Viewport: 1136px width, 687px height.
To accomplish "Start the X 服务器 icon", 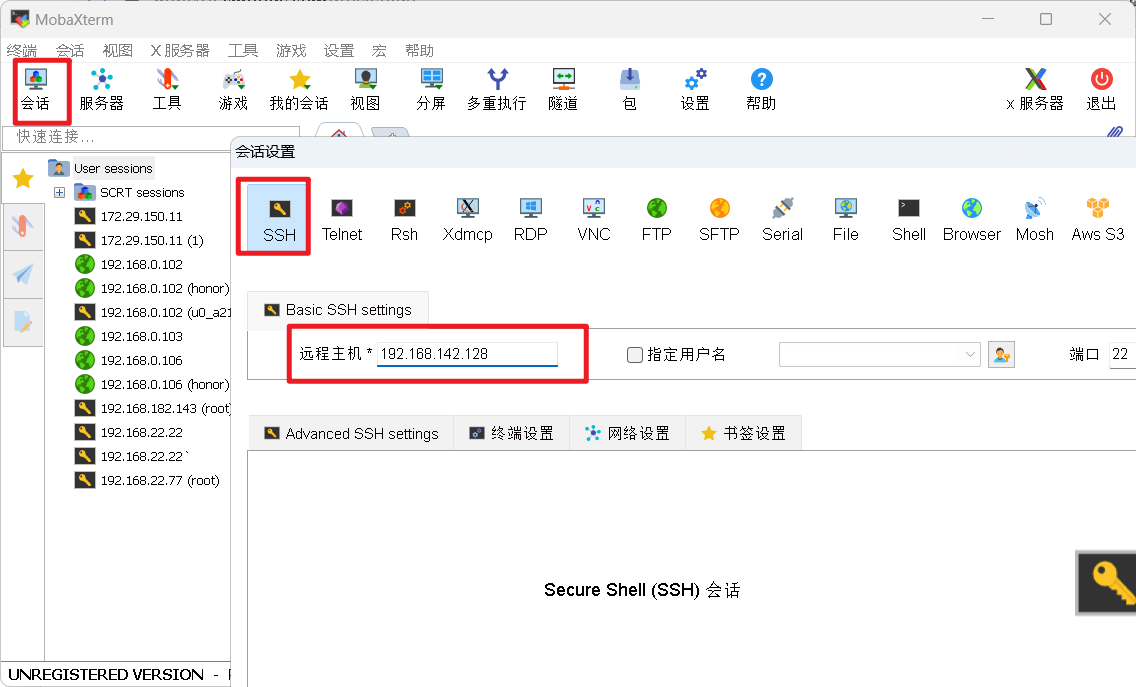I will 1035,91.
